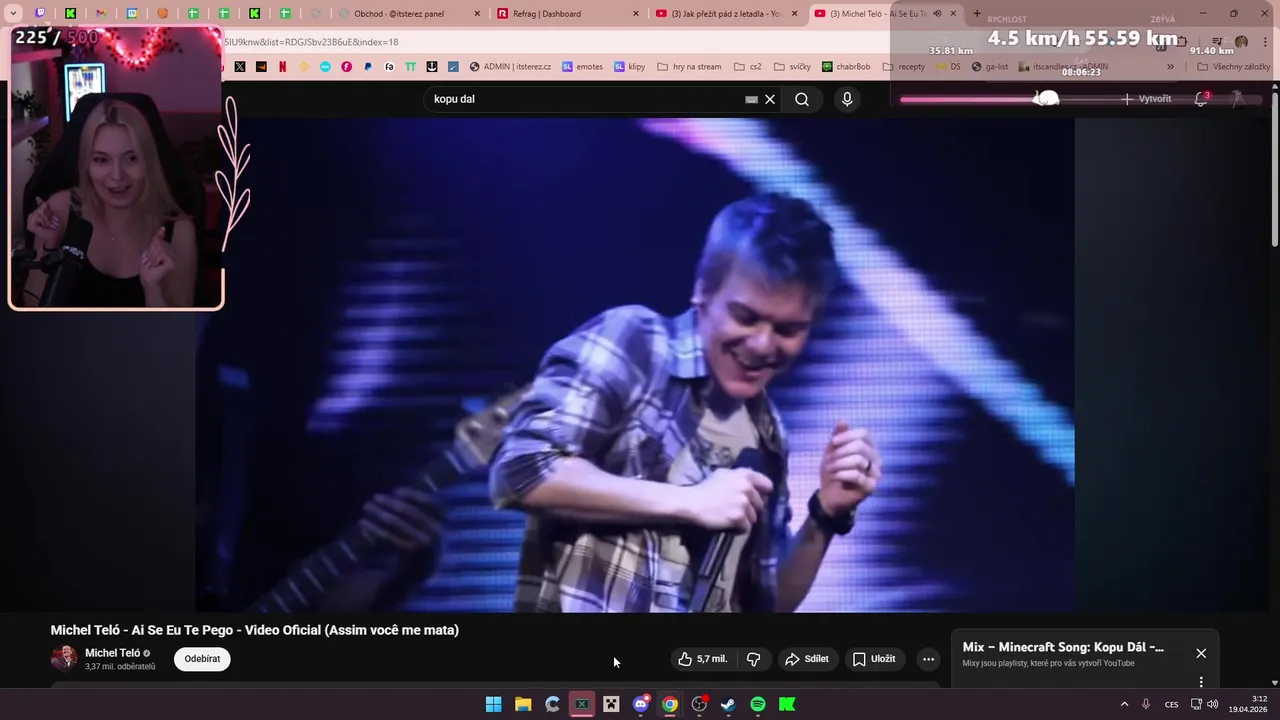The width and height of the screenshot is (1280, 720).
Task: Open the 'recepty' bookmarks folder
Action: point(903,67)
